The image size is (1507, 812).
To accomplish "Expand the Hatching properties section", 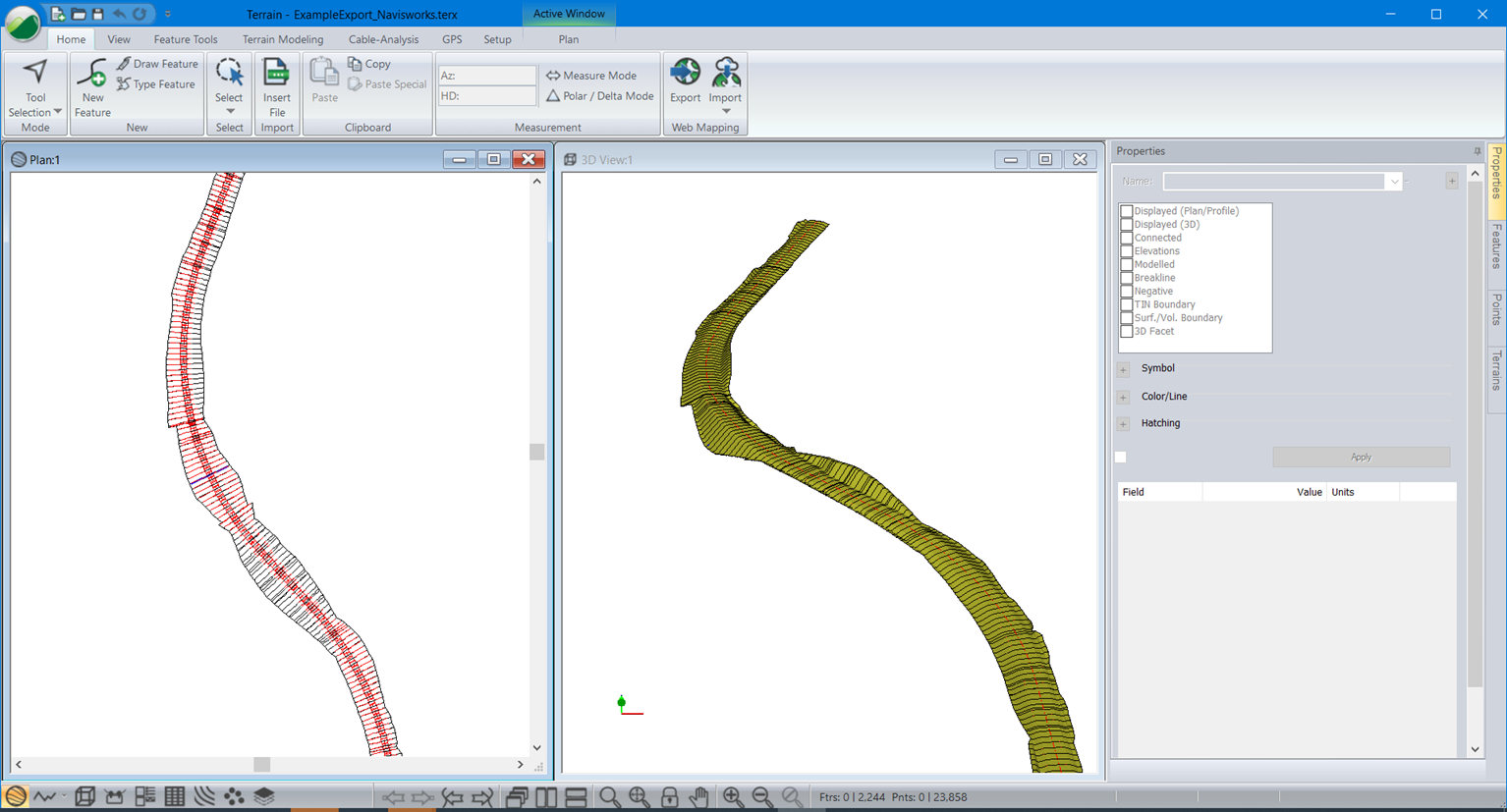I will tap(1123, 424).
